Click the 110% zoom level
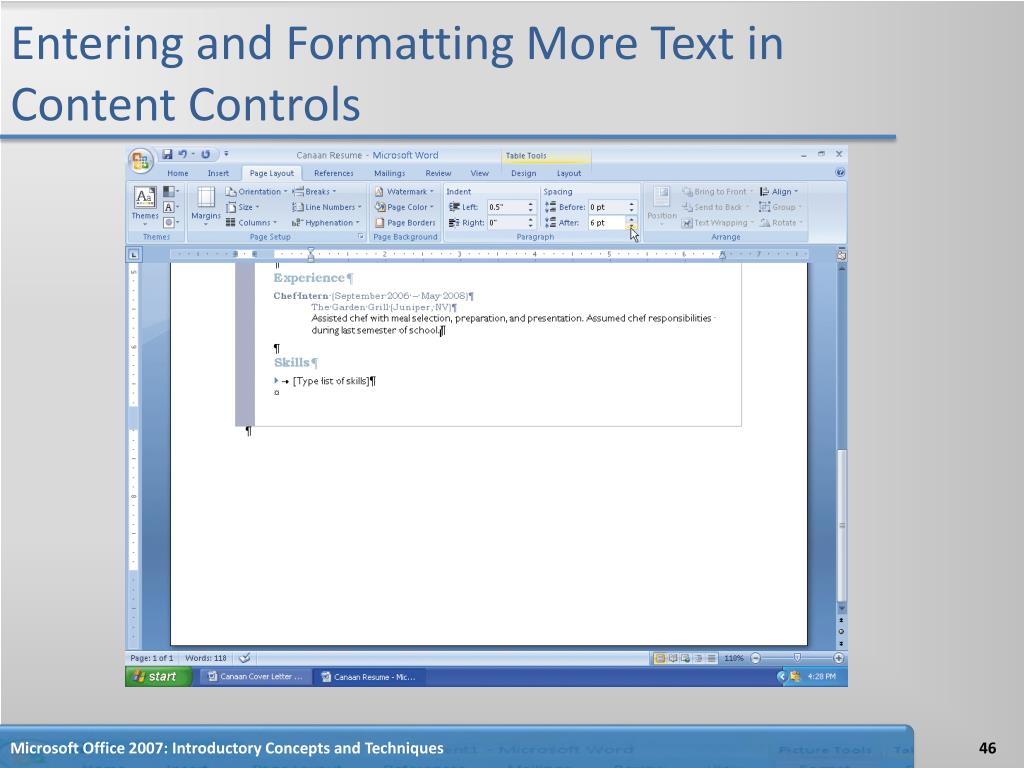 point(733,658)
